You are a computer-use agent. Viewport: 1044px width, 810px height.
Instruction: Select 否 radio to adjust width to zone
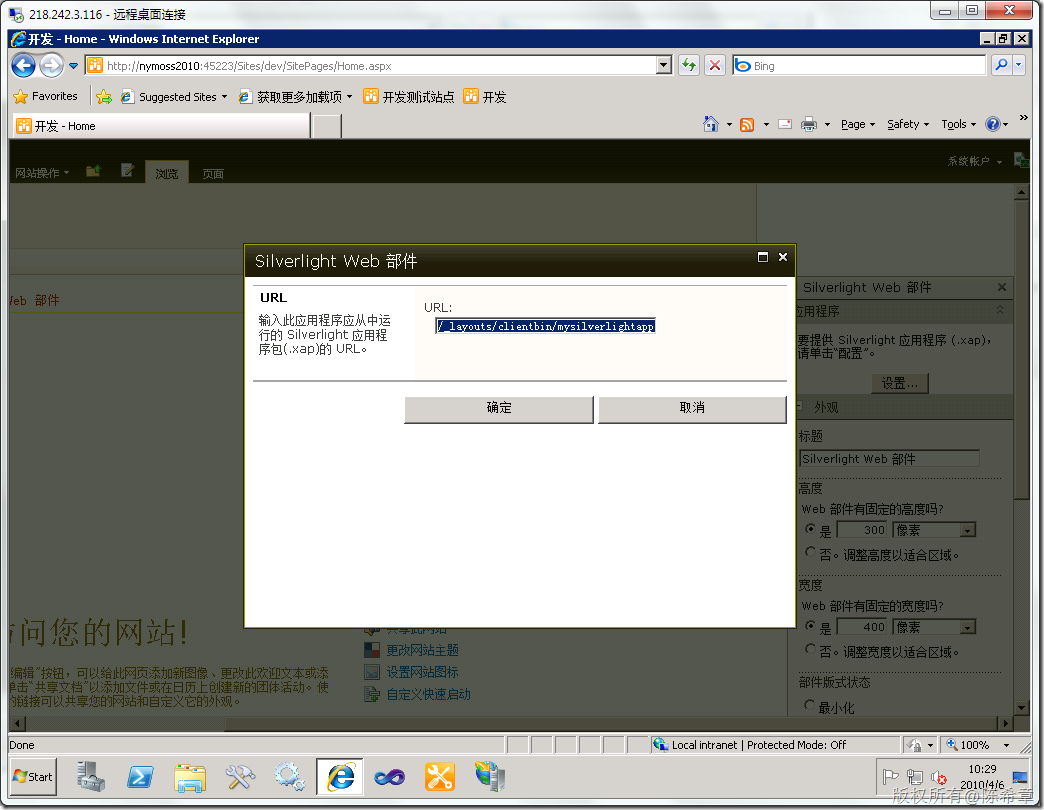(810, 648)
